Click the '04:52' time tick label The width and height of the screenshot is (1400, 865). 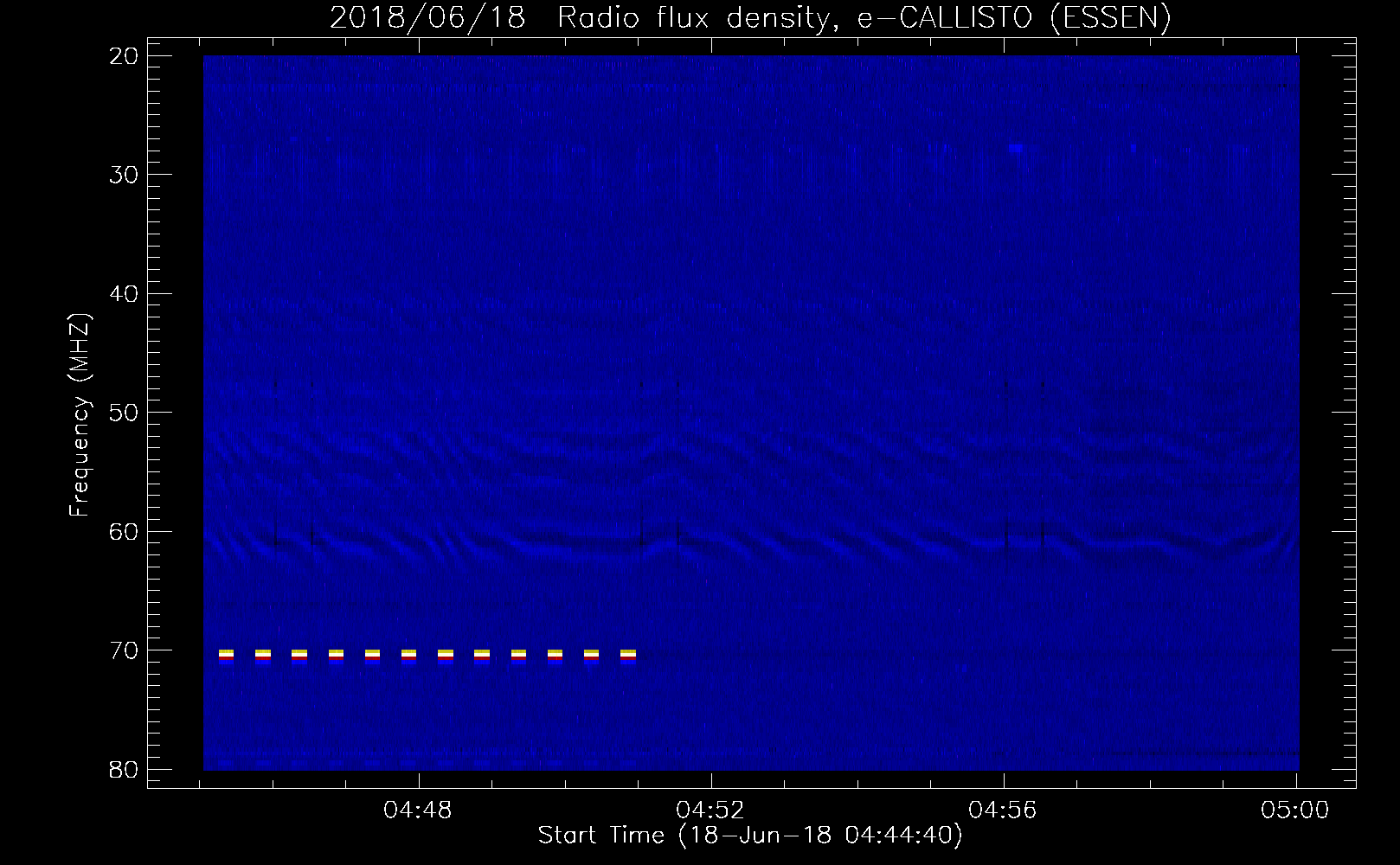[x=710, y=811]
